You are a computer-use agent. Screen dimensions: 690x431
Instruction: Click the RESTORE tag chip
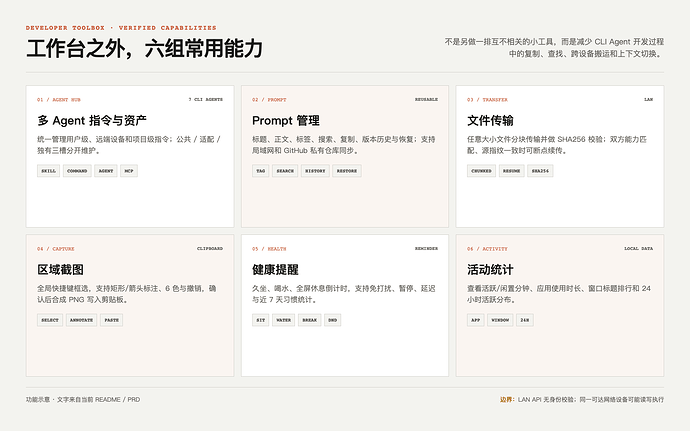[x=347, y=171]
